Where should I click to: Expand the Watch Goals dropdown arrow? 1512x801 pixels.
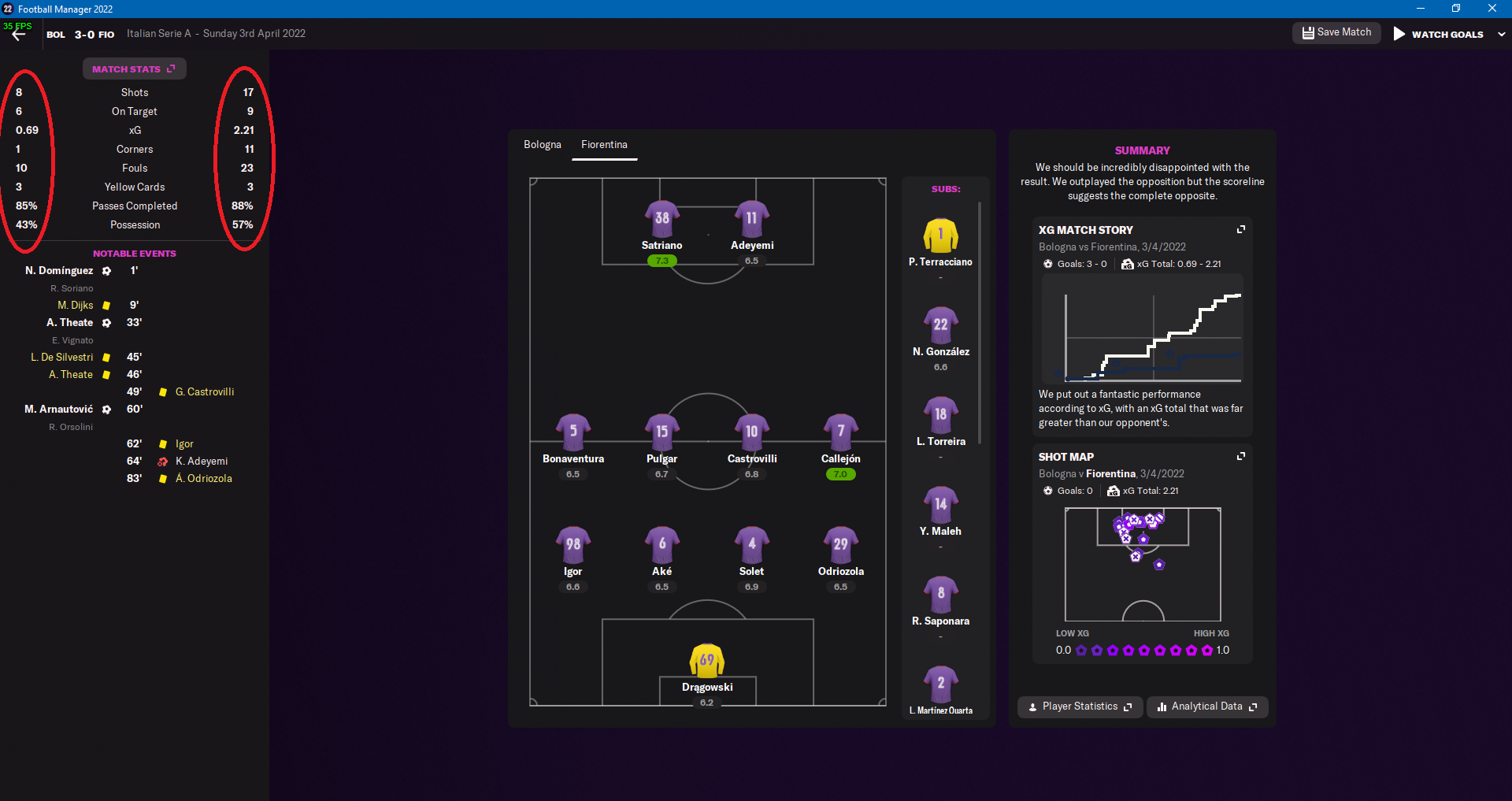[1501, 34]
